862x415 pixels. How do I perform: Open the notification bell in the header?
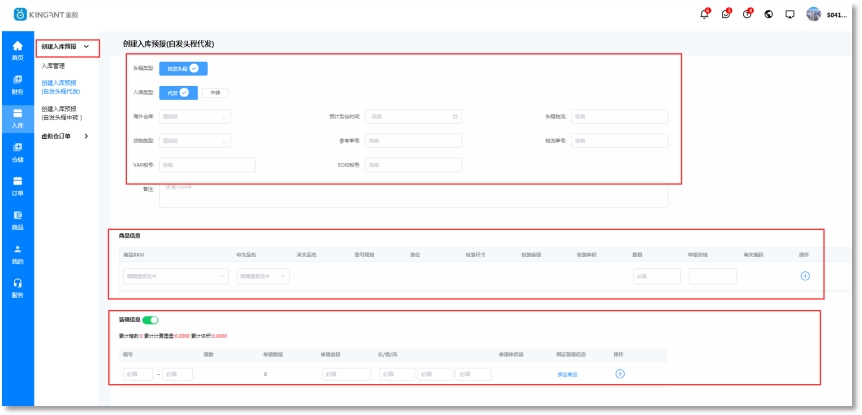click(x=704, y=14)
